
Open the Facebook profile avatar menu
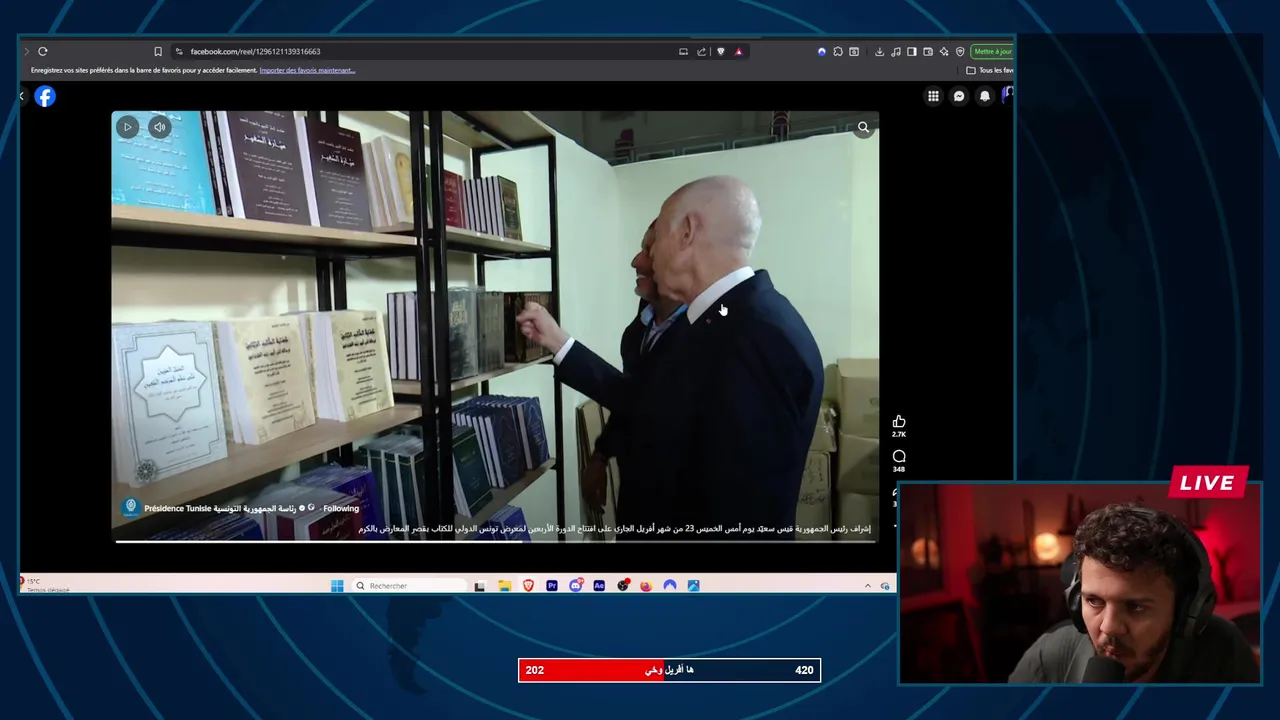[1007, 94]
